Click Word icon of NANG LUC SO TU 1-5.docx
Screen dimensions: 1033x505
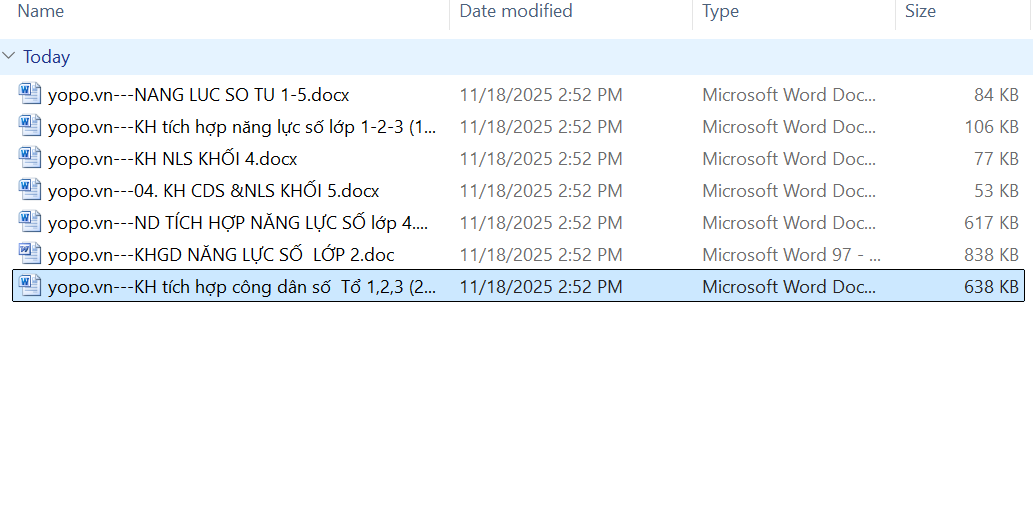pos(30,95)
